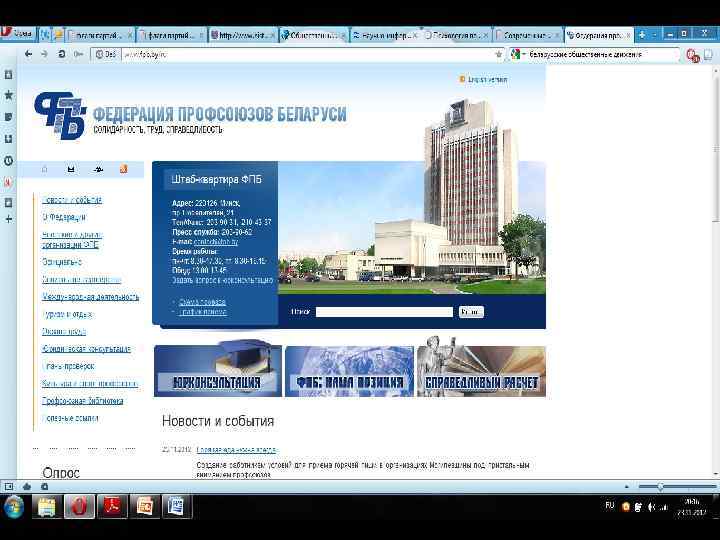Open the star panel in Opera sidebar
720x540 pixels.
point(8,95)
